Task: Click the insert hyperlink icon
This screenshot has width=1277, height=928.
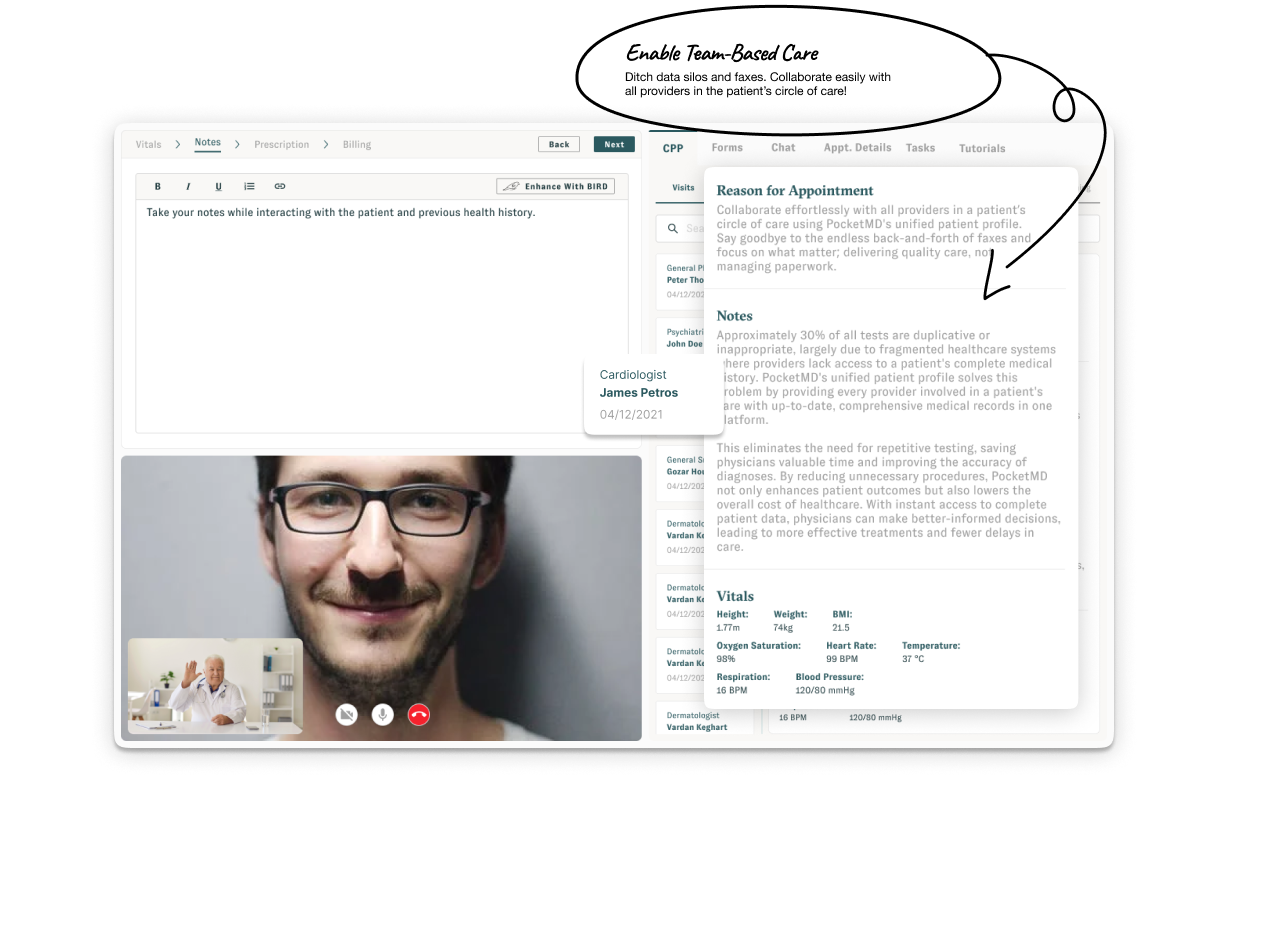Action: pos(279,185)
